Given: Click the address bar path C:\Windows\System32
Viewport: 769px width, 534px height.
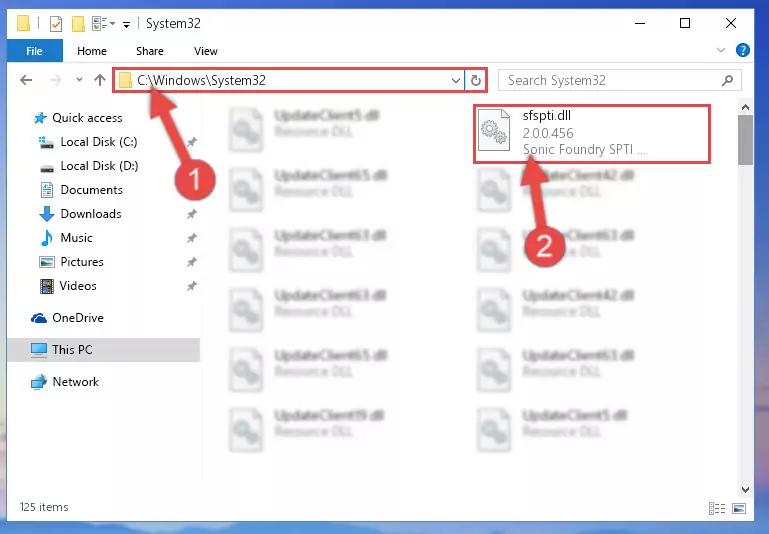Looking at the screenshot, I should tap(201, 80).
